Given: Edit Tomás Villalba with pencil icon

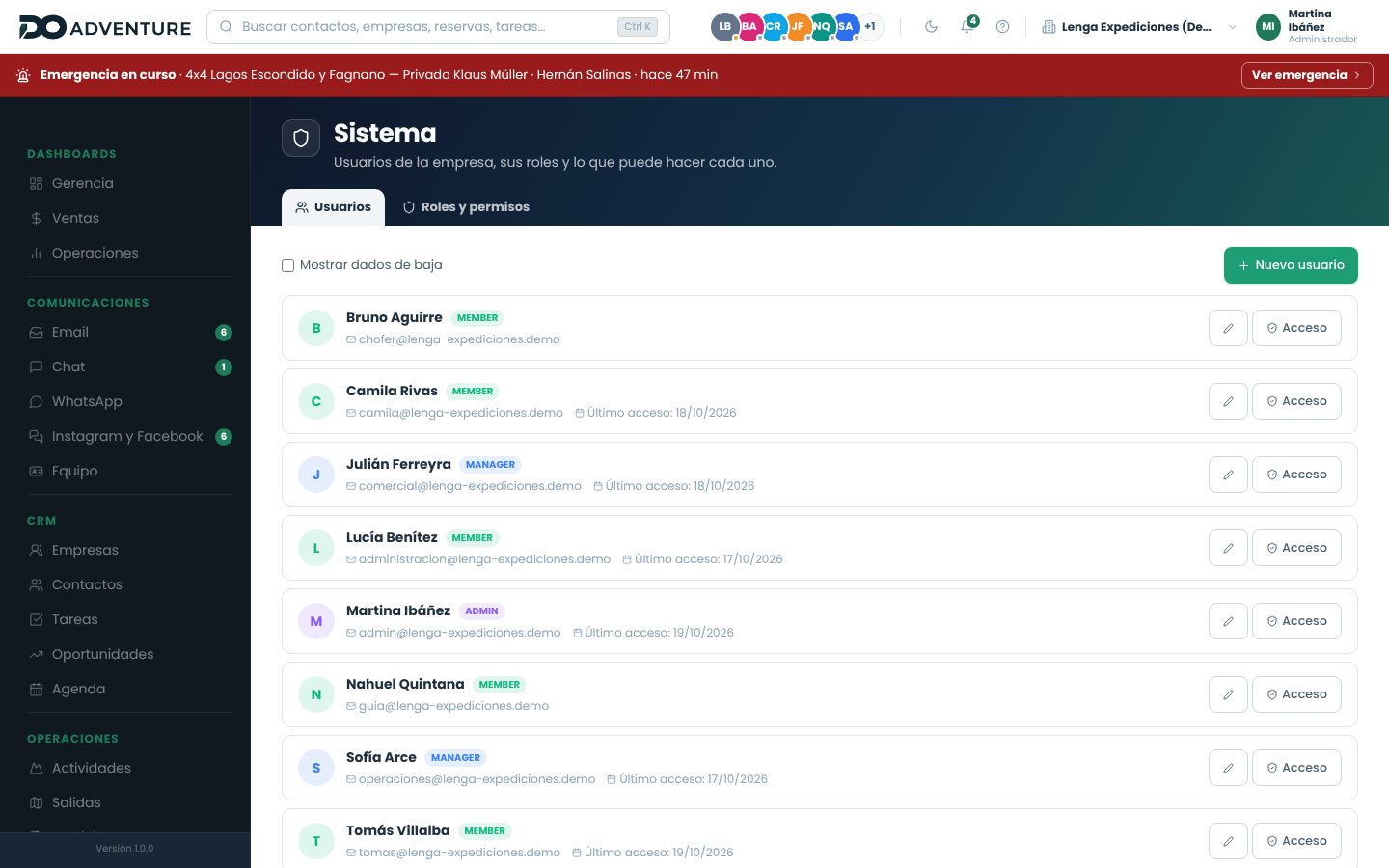Looking at the screenshot, I should (x=1228, y=841).
